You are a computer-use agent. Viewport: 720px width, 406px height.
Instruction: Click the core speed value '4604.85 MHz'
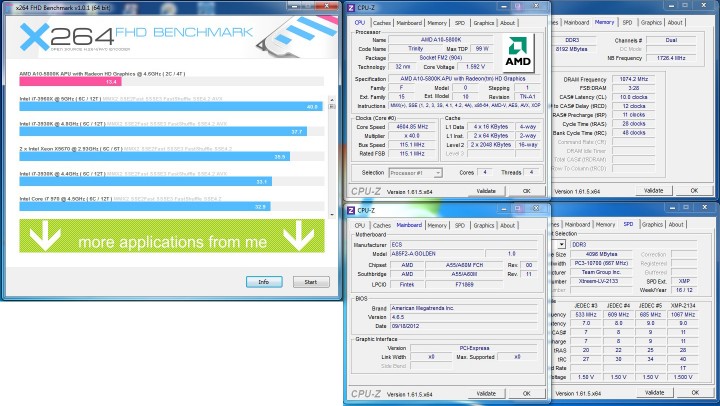click(x=411, y=127)
